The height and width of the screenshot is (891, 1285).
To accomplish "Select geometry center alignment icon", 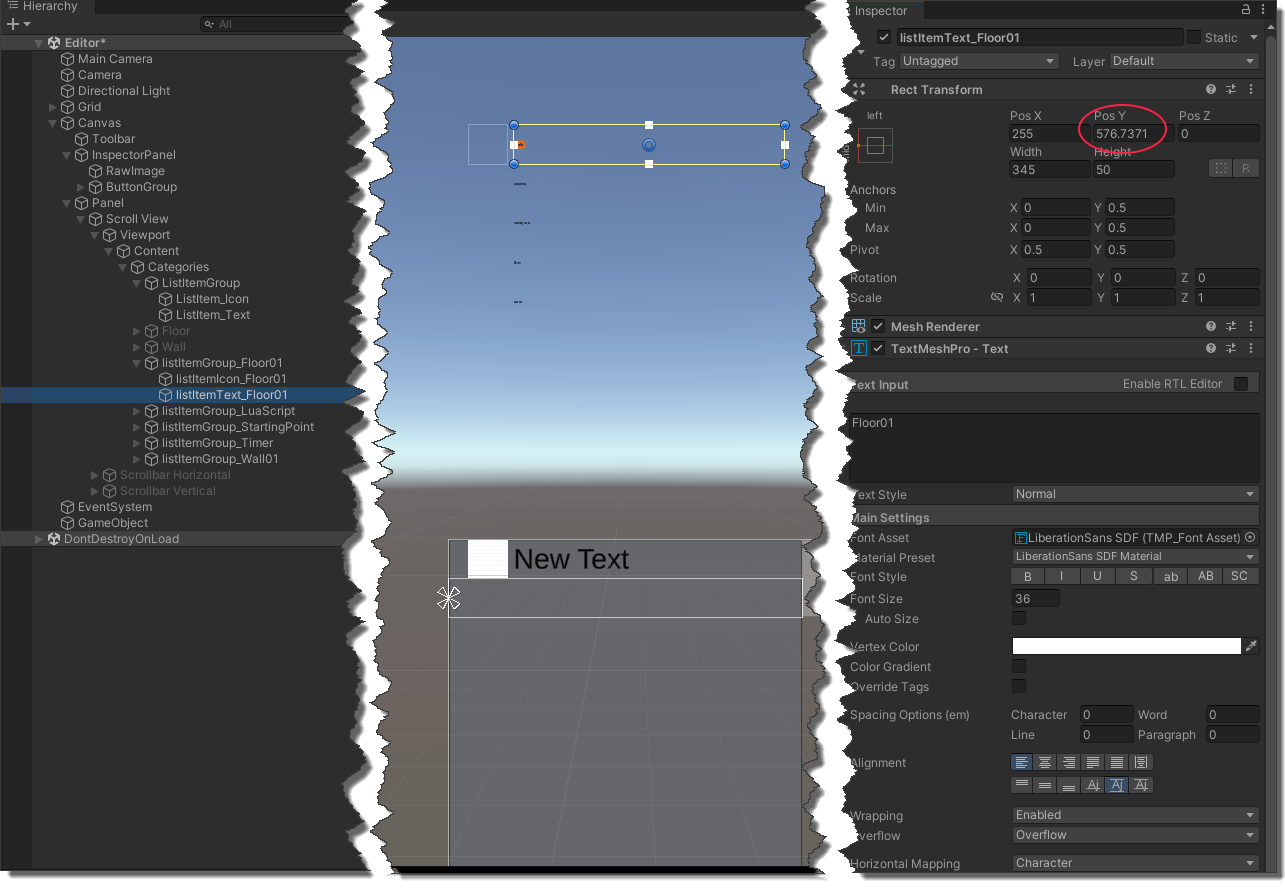I will point(1141,763).
